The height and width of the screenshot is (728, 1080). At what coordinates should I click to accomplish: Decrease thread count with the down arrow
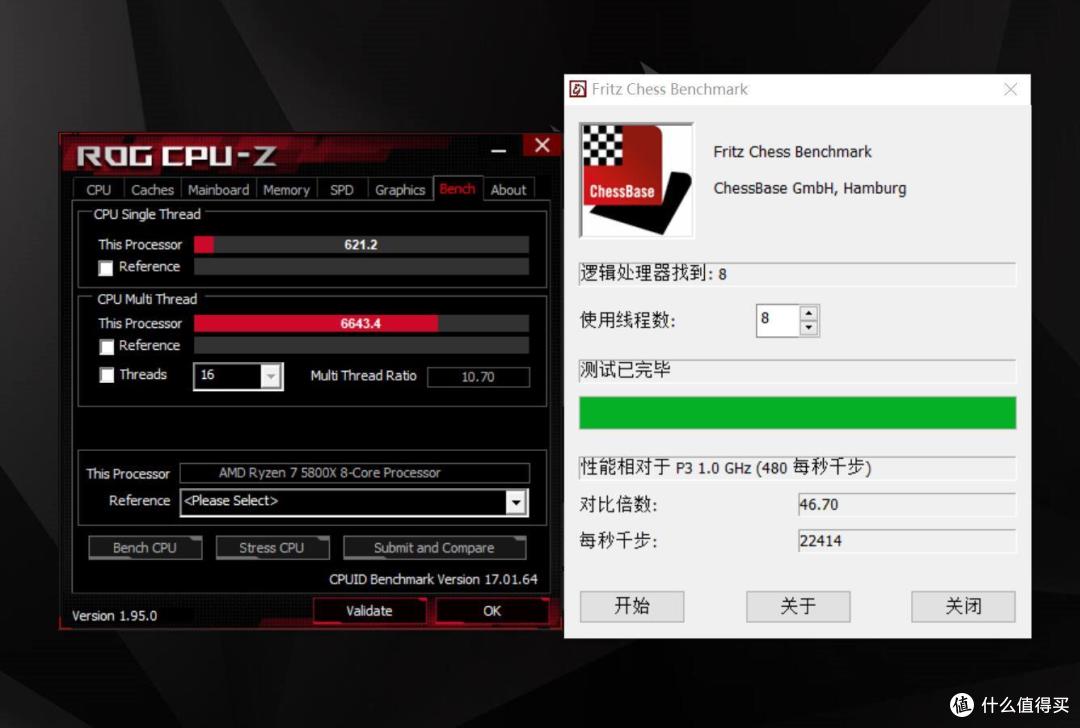(809, 328)
